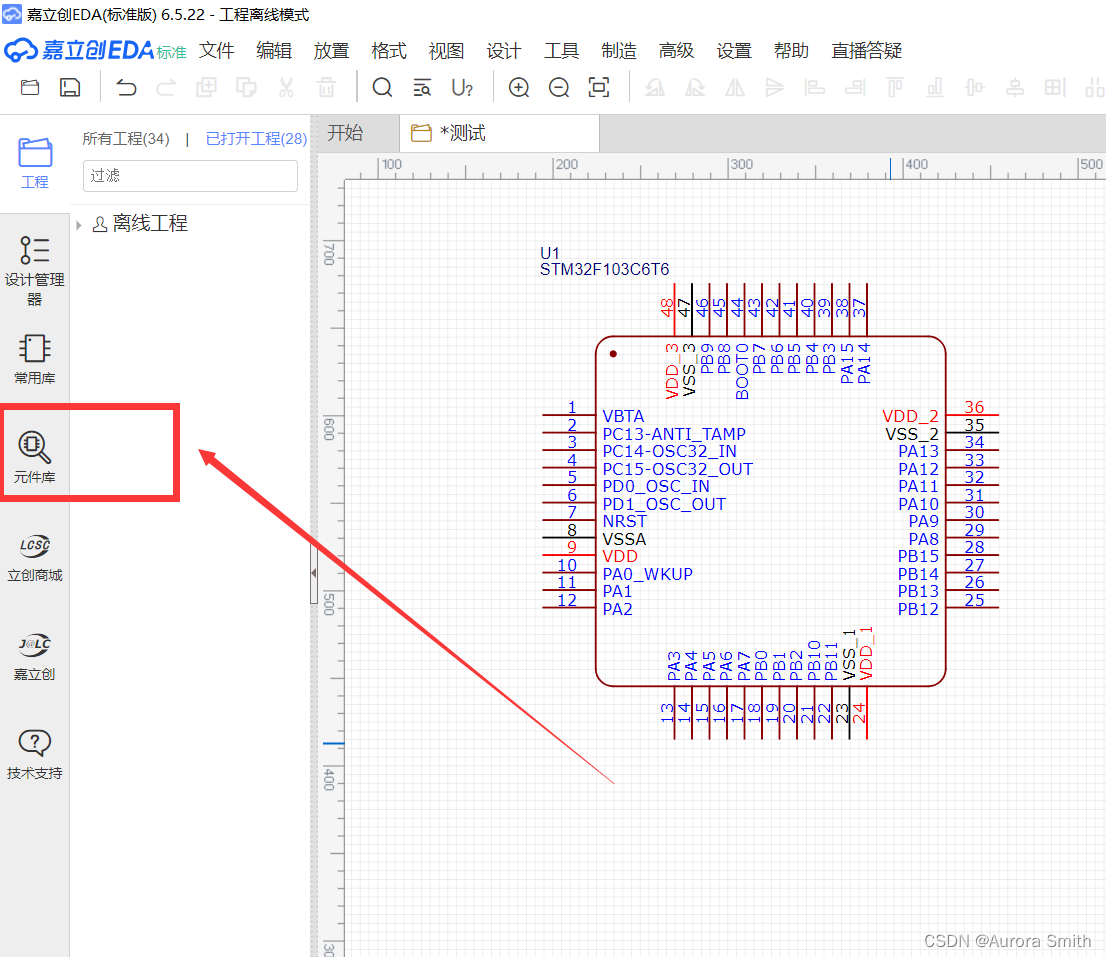The width and height of the screenshot is (1106, 957).
Task: Click the align left toolbar icon
Action: (815, 87)
